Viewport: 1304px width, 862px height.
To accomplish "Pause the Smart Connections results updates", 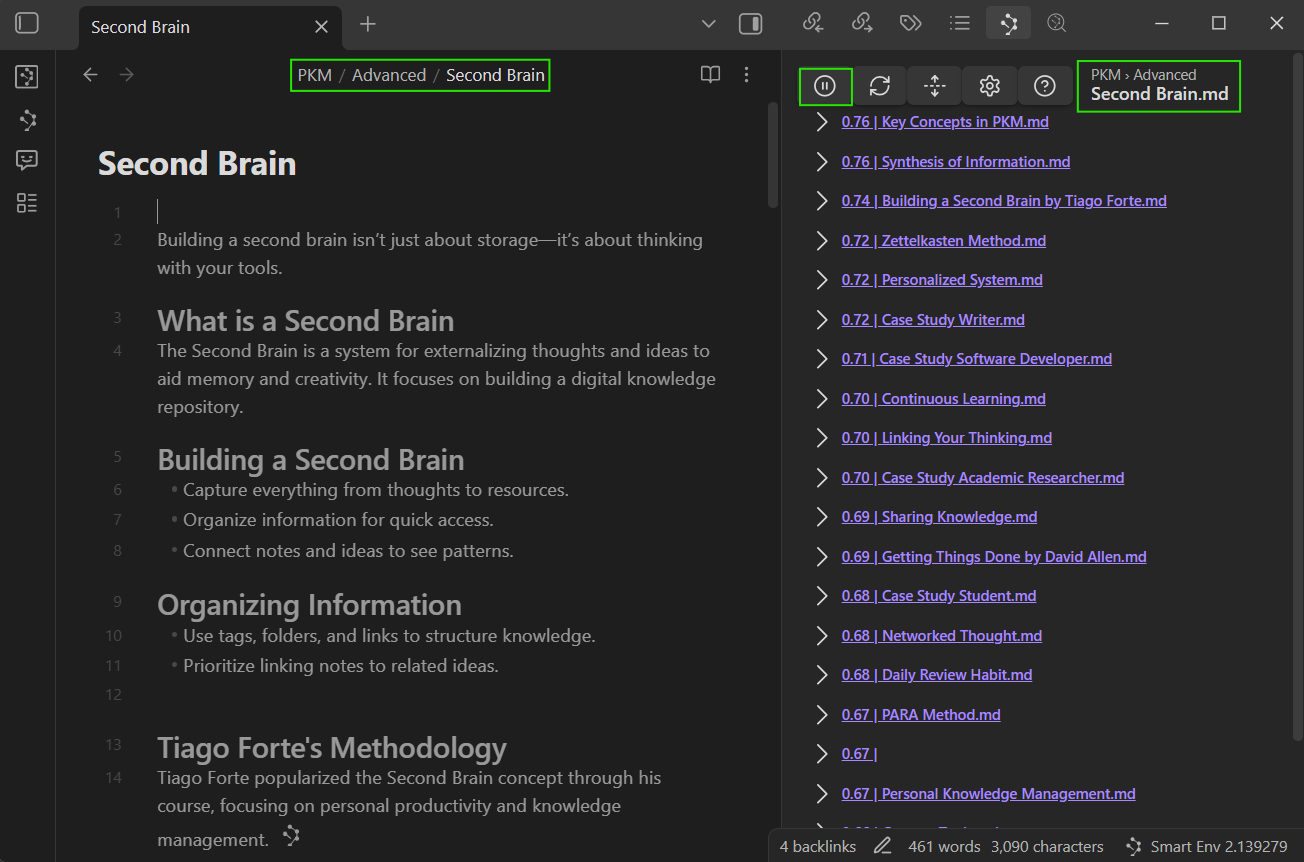I will (x=825, y=86).
